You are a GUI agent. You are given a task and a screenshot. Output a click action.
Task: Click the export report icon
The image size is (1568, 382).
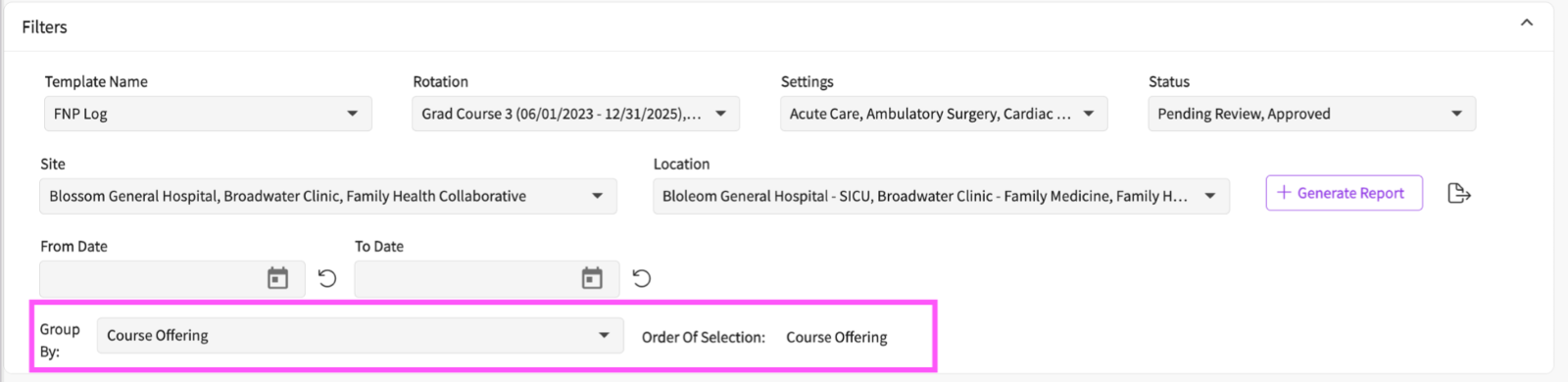click(1459, 194)
